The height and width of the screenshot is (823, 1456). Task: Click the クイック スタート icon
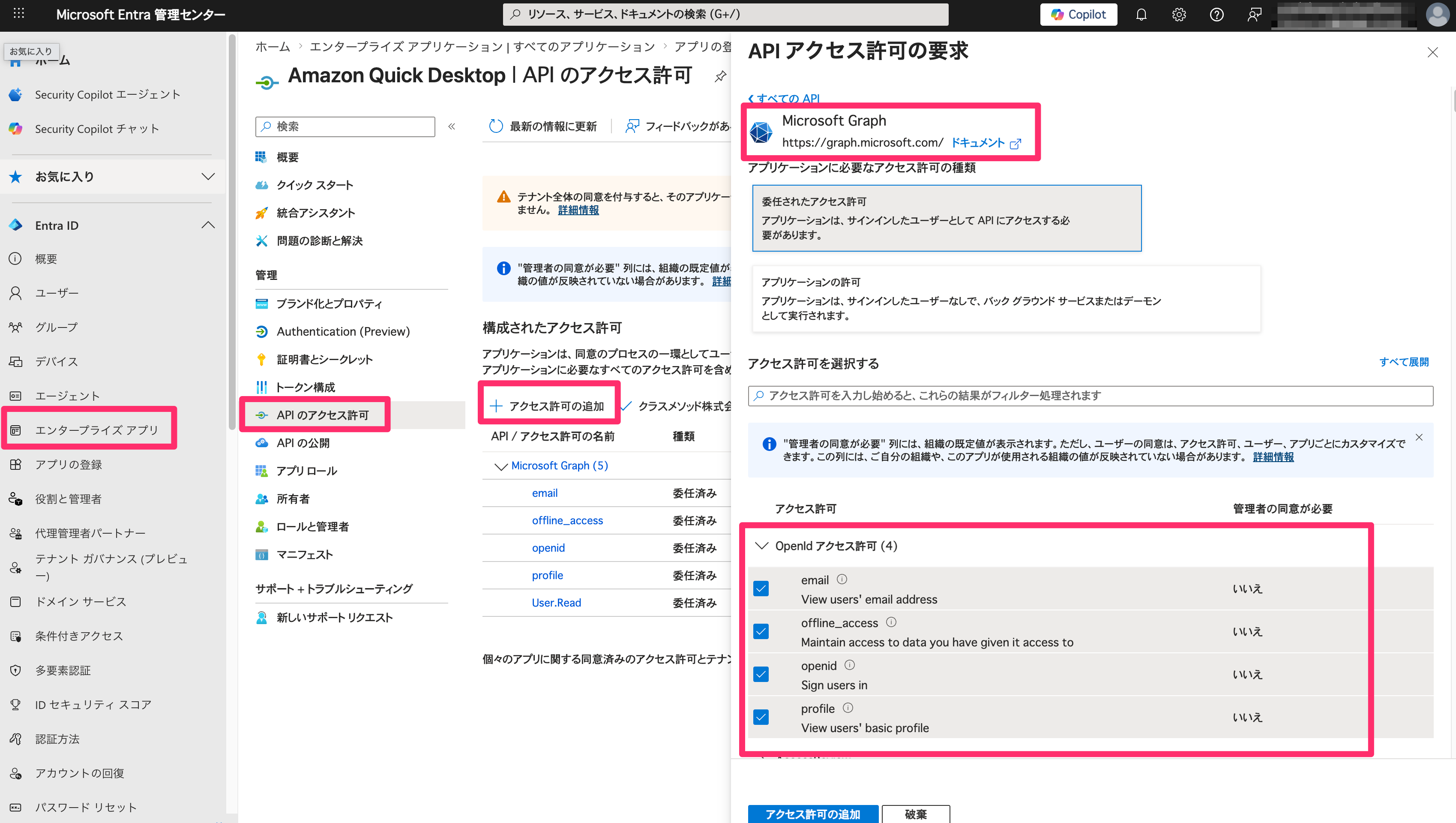pyautogui.click(x=261, y=185)
